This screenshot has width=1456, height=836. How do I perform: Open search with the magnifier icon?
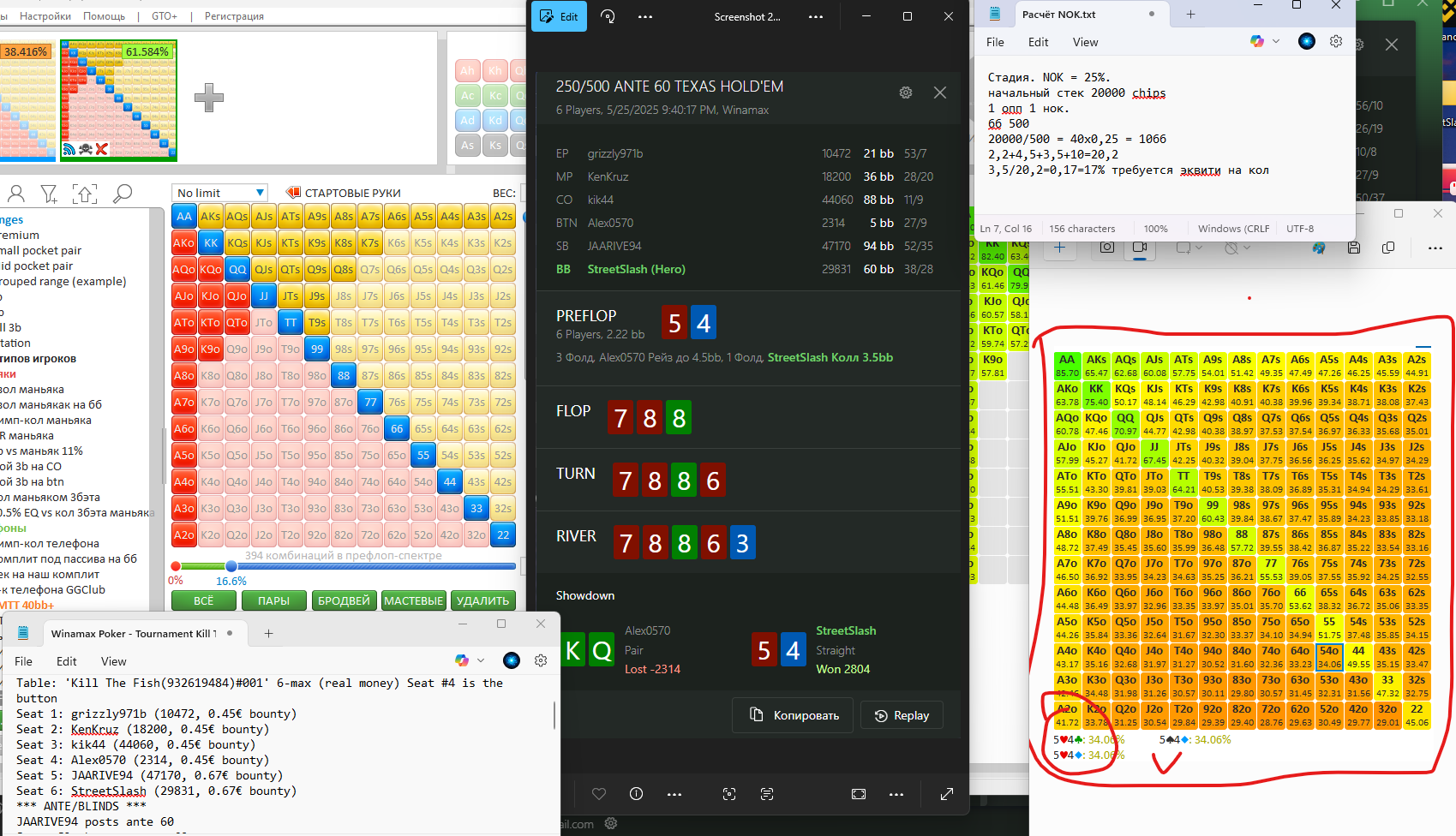coord(123,194)
